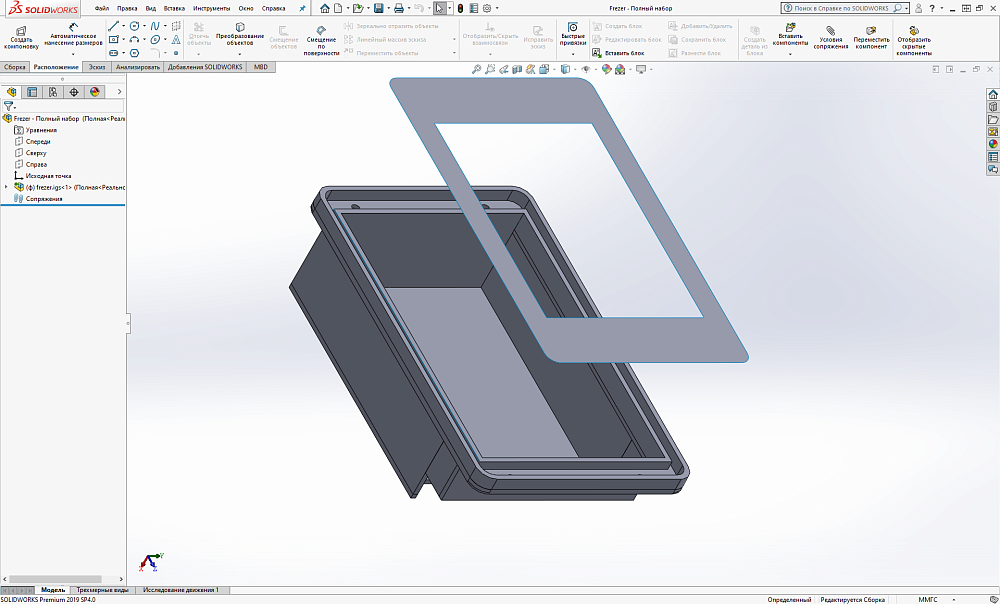Open the Инструменты menu
The width and height of the screenshot is (1000, 604).
coord(211,8)
